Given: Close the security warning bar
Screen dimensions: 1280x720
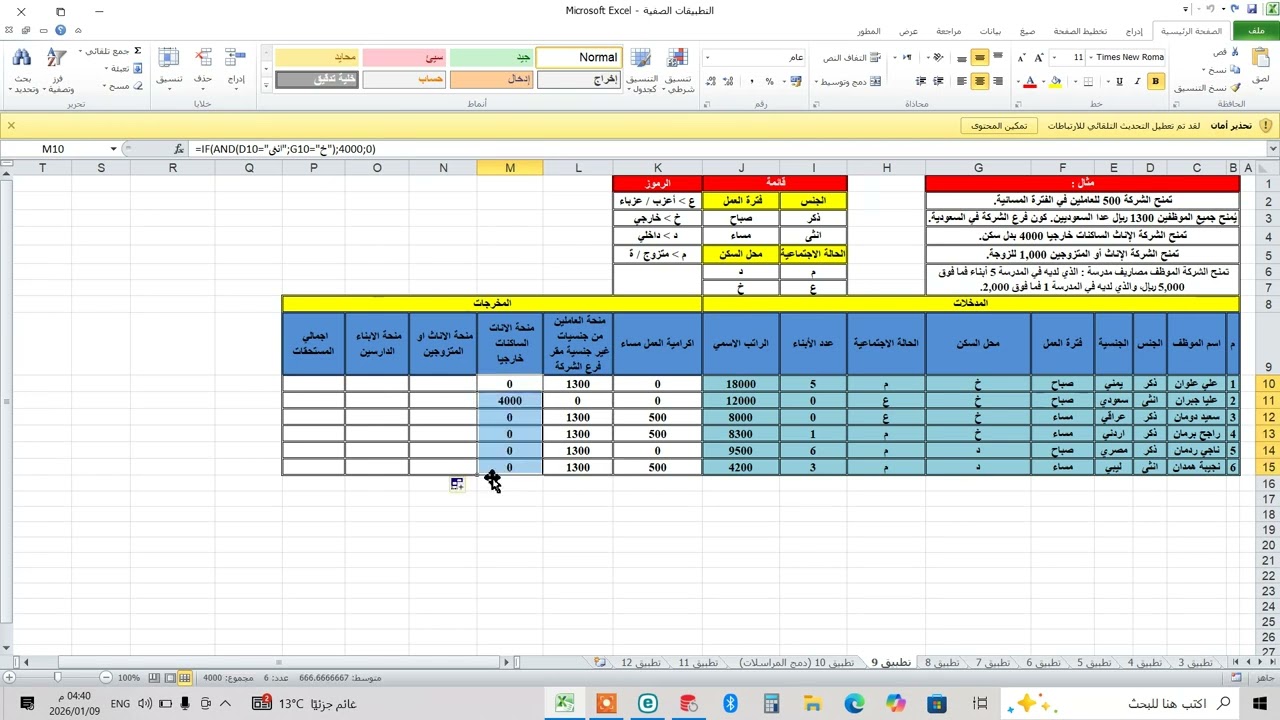Looking at the screenshot, I should pos(11,126).
